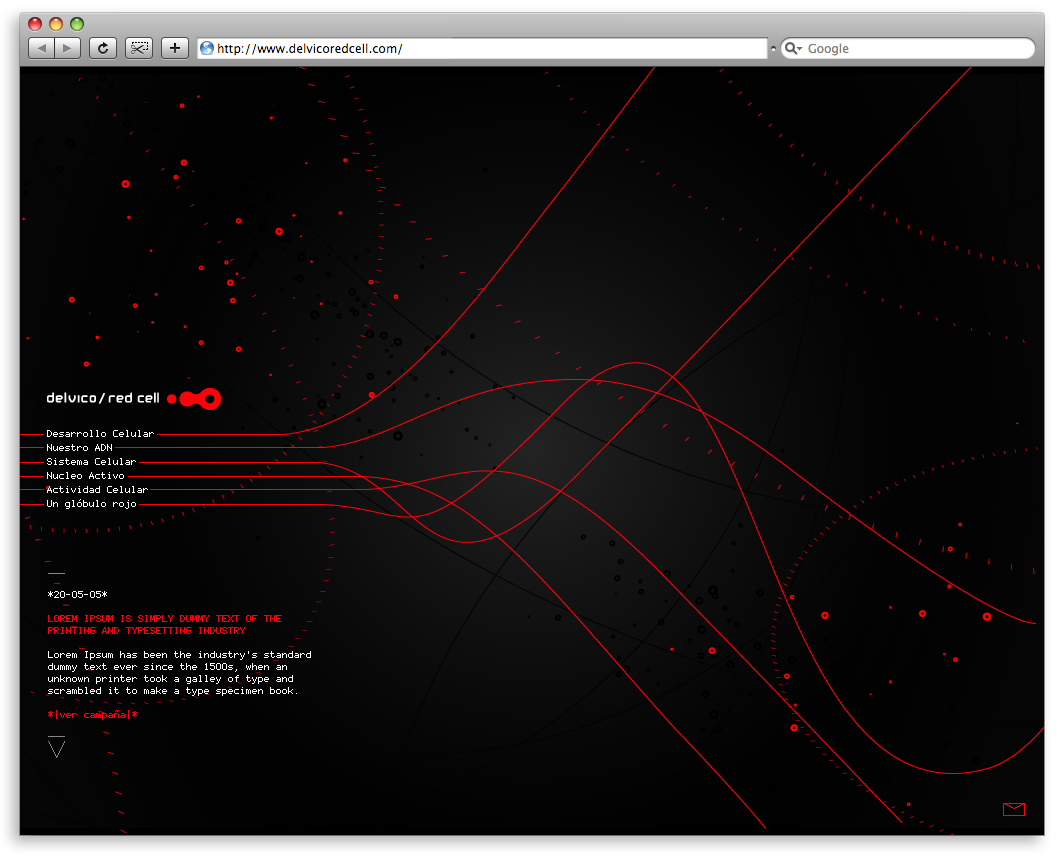Reload the page with the refresh button
Image resolution: width=1057 pixels, height=860 pixels.
(x=102, y=48)
